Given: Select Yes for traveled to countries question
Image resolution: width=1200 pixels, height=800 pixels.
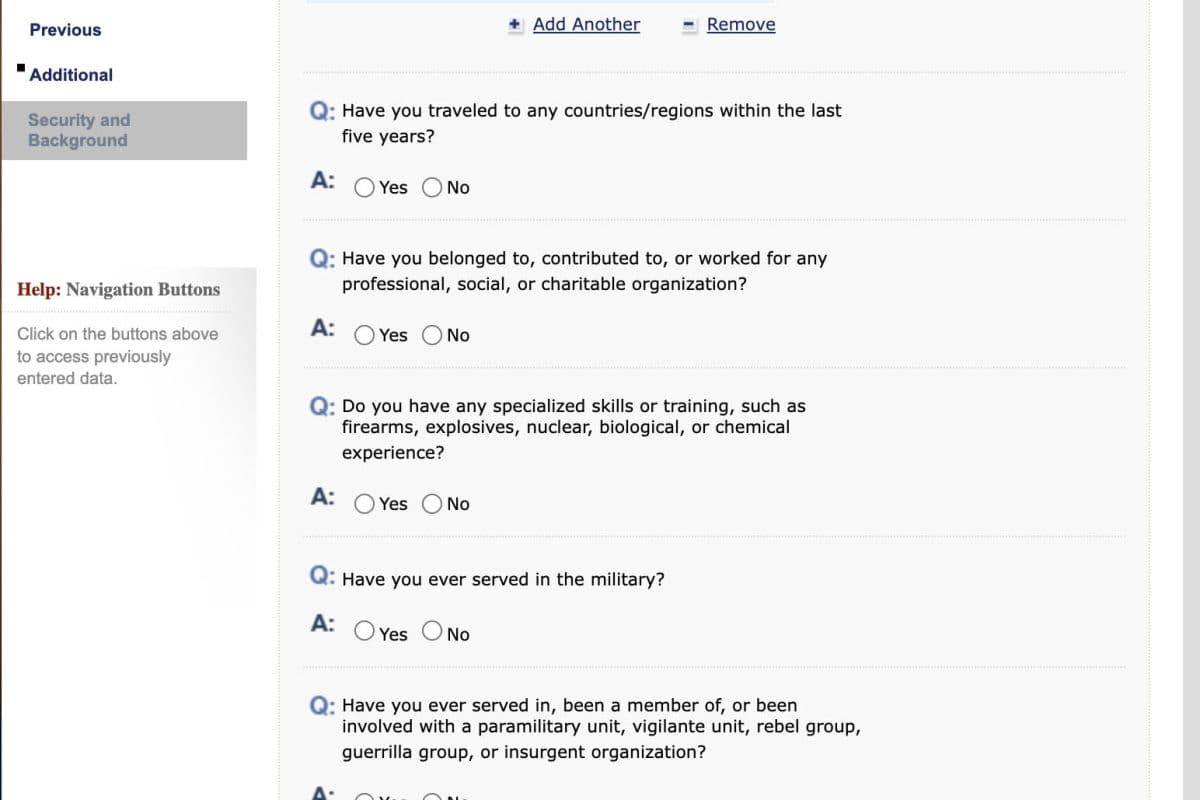Looking at the screenshot, I should 365,188.
